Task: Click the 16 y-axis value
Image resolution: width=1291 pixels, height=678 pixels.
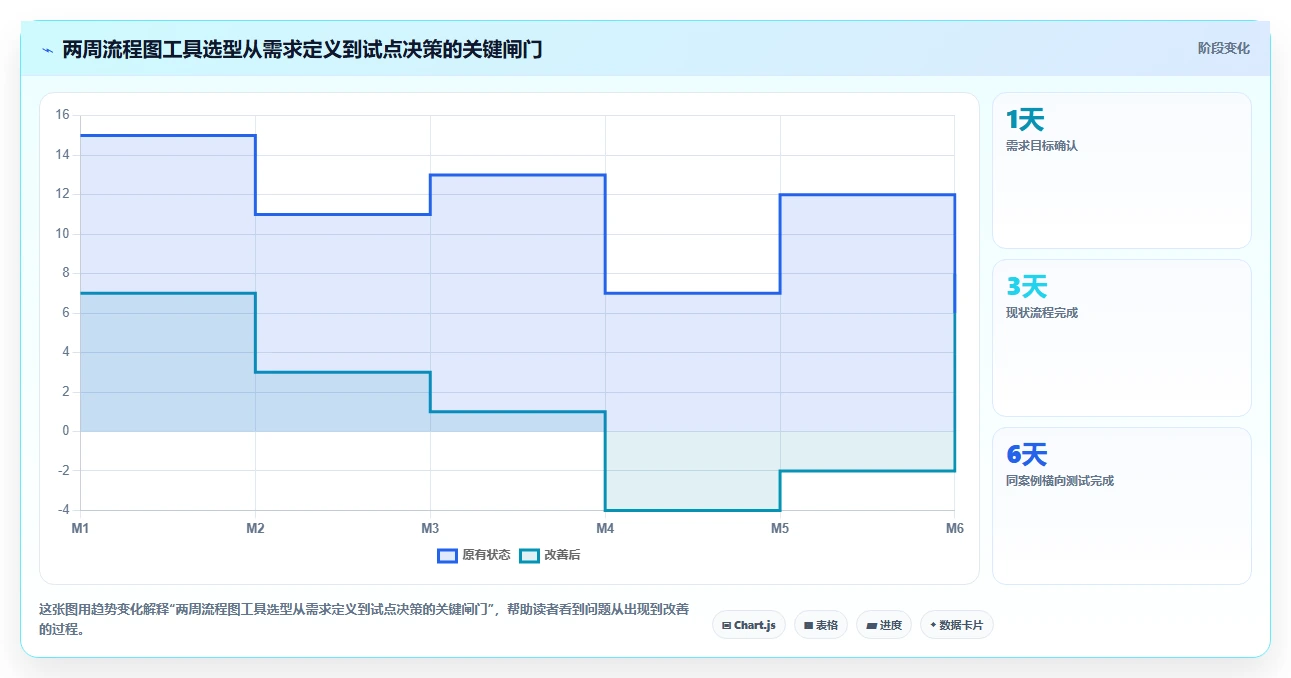Action: tap(62, 115)
